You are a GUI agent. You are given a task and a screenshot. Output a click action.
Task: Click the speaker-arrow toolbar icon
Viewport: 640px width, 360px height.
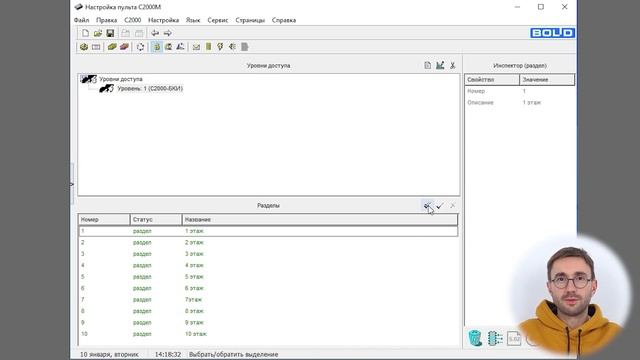click(x=232, y=47)
